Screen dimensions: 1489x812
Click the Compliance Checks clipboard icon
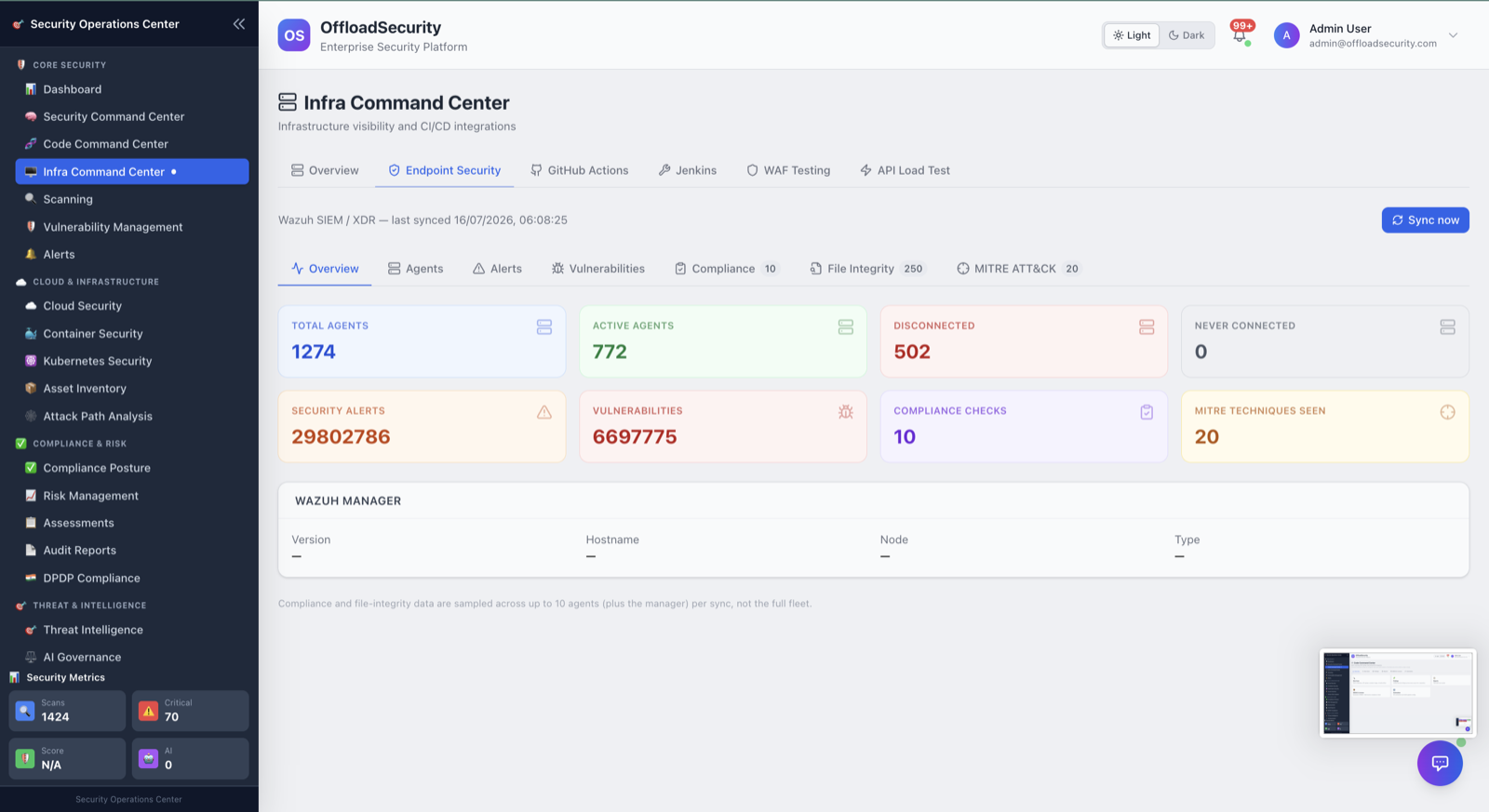tap(1147, 412)
